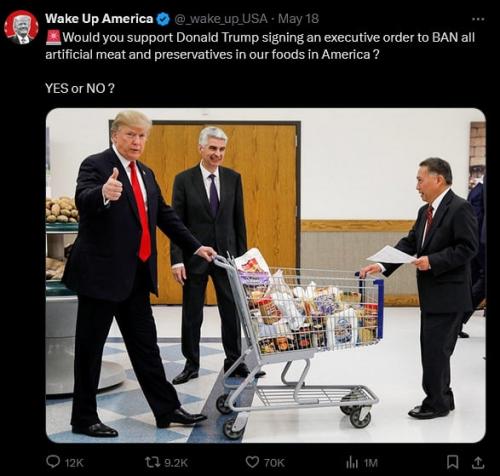
Task: Open the three-dot more options menu
Action: pyautogui.click(x=478, y=19)
